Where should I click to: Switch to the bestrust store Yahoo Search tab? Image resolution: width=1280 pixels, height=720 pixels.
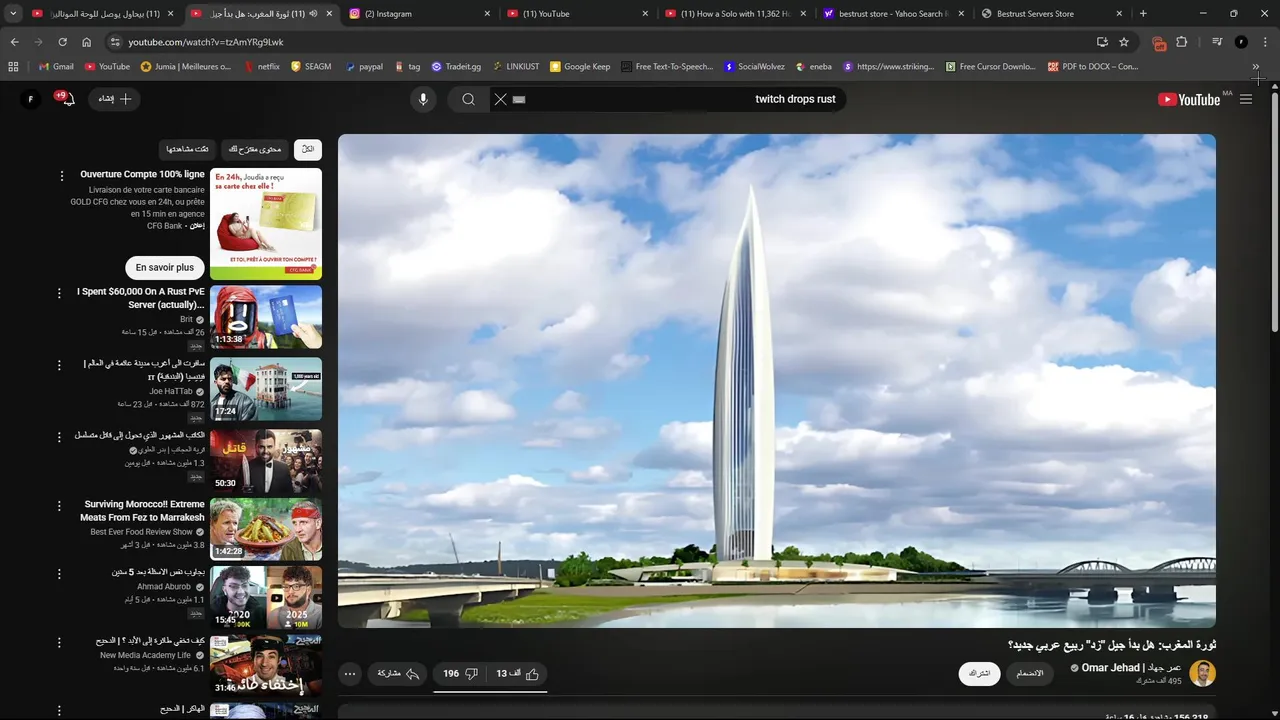pos(893,14)
